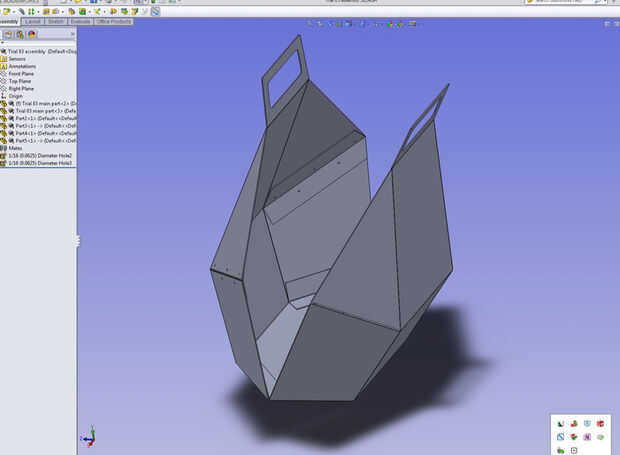
Task: Open the Evaluate tab
Action: pos(81,22)
